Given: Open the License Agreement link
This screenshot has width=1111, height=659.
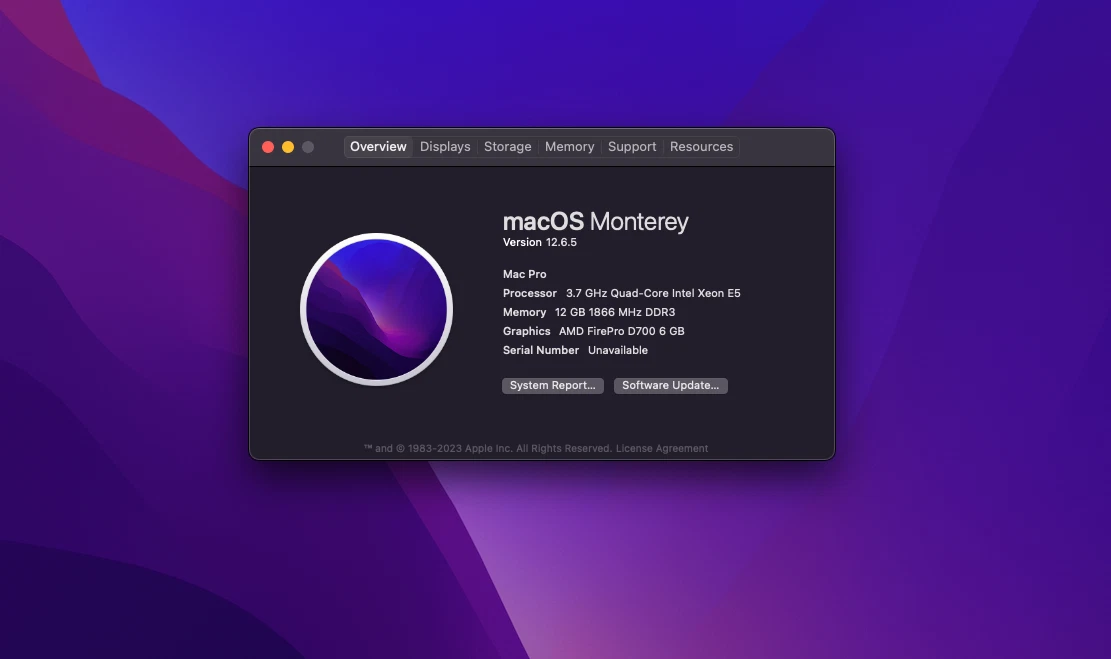Looking at the screenshot, I should [x=662, y=449].
